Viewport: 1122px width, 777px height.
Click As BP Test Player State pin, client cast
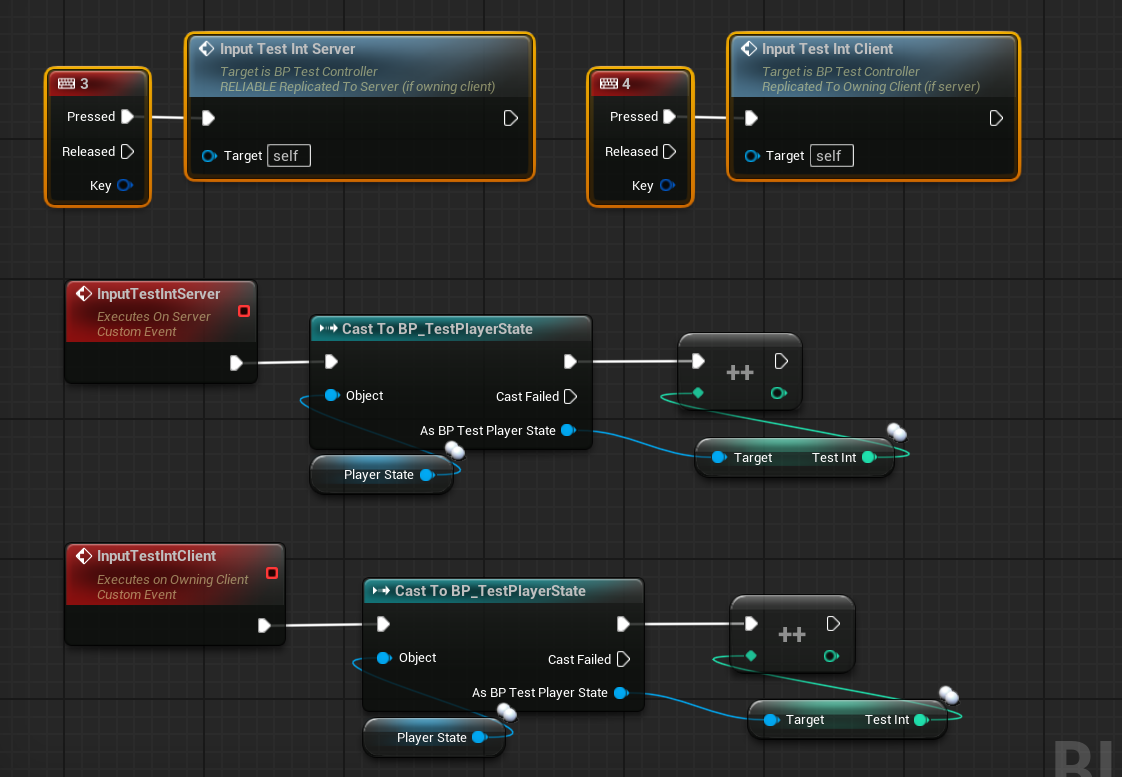(x=621, y=693)
